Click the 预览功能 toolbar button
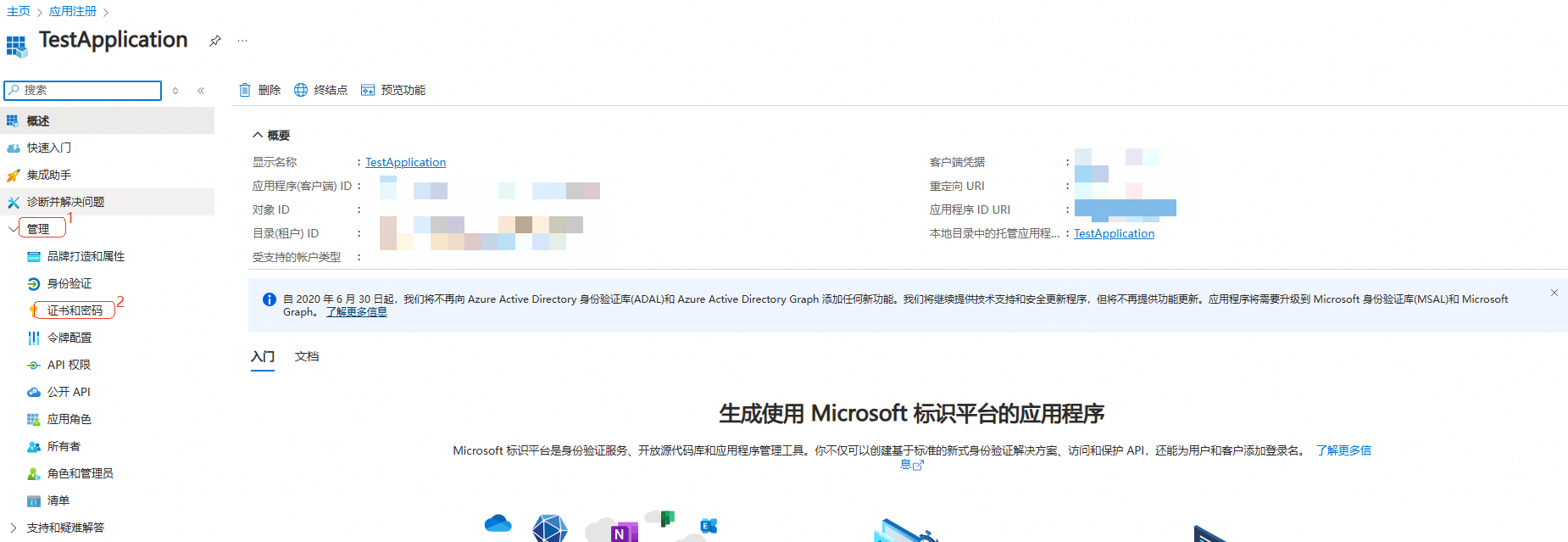The width and height of the screenshot is (1568, 542). 393,90
